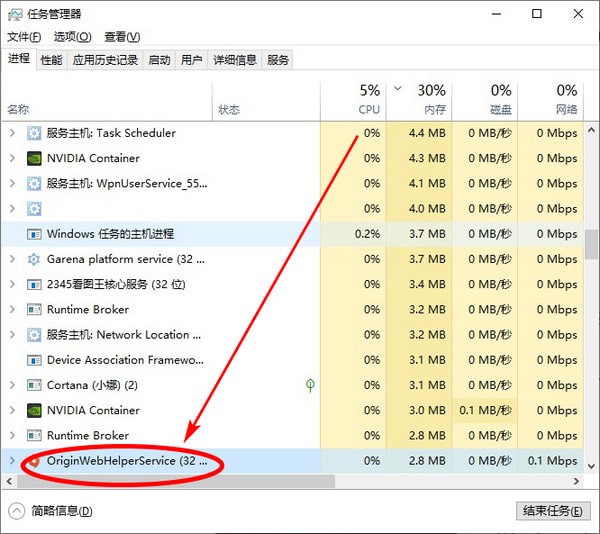This screenshot has width=600, height=534.
Task: Click the 4.4 MB memory value
Action: click(x=427, y=133)
